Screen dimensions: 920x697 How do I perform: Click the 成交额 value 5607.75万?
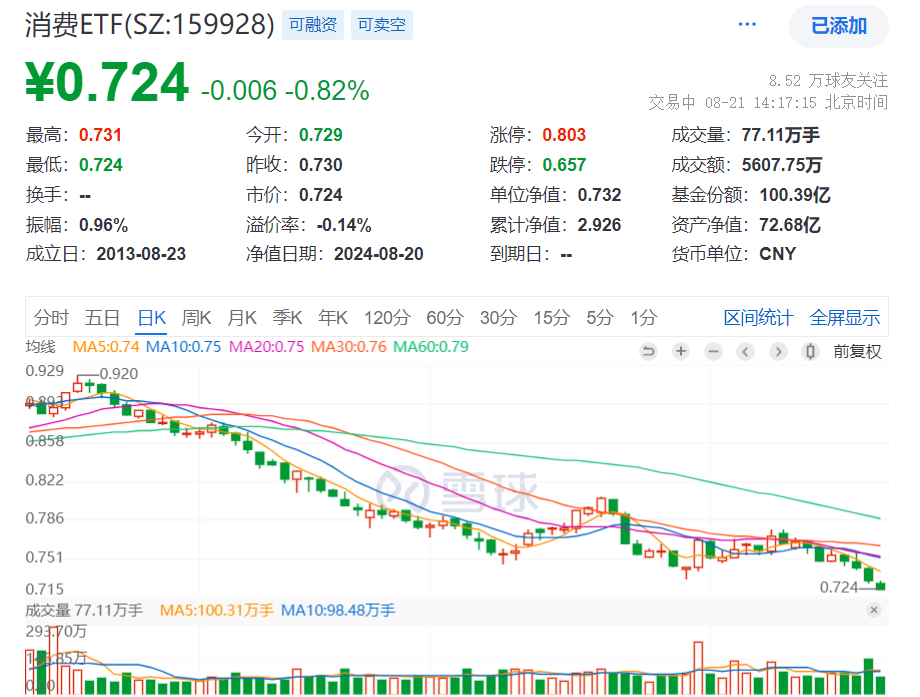[782, 165]
